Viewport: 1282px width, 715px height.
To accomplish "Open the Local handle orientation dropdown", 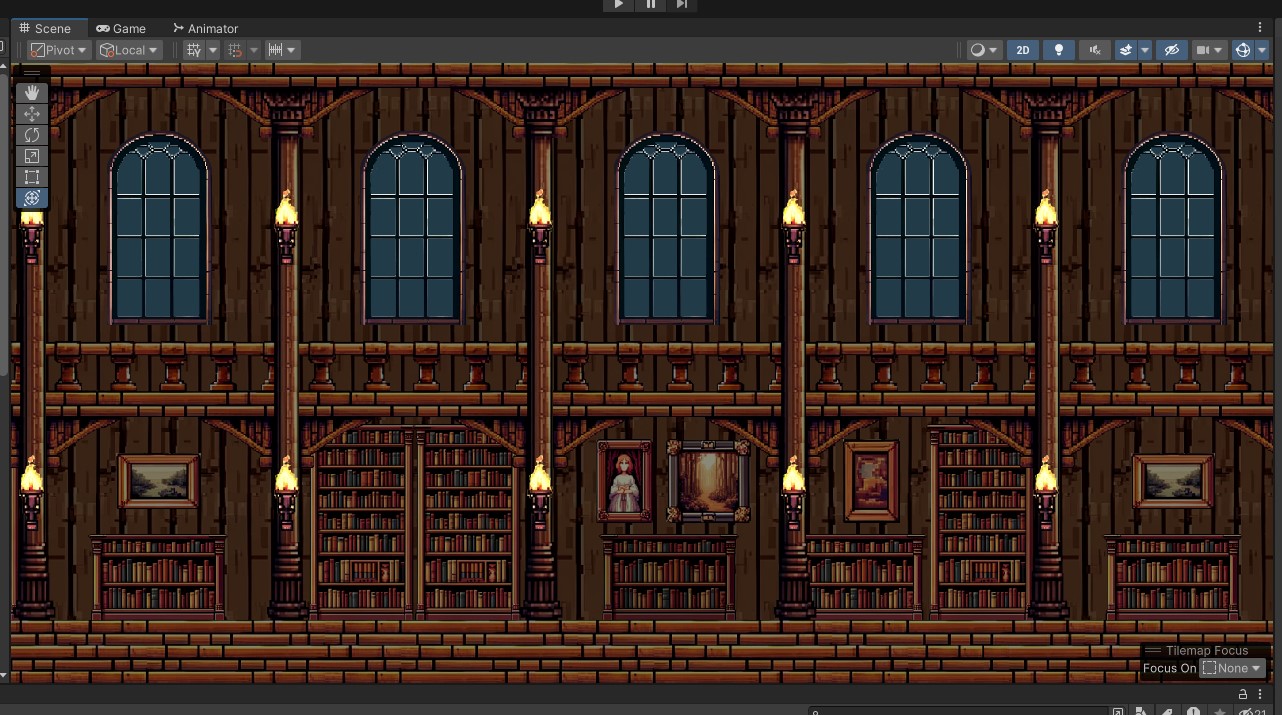I will [x=128, y=49].
